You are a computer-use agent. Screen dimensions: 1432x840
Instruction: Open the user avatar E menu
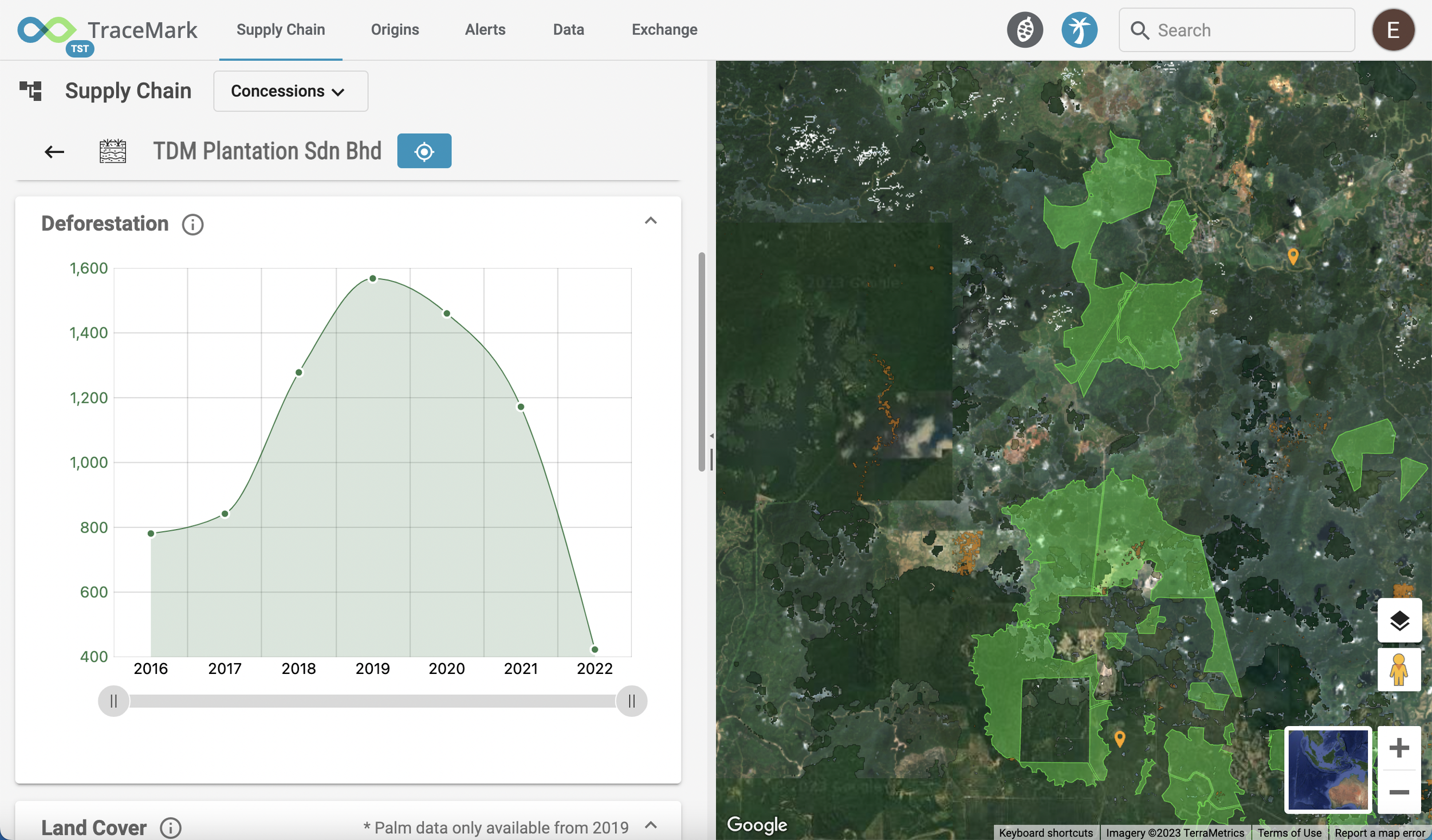coord(1393,30)
